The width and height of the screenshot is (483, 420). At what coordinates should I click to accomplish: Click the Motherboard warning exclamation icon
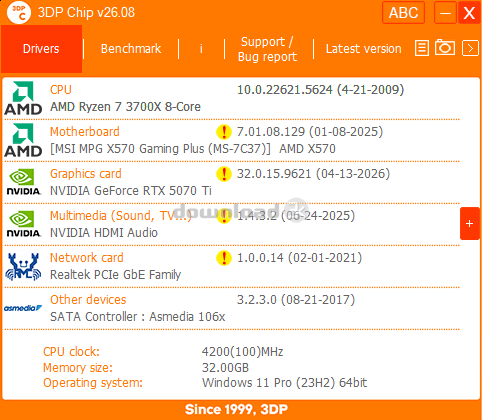click(224, 132)
